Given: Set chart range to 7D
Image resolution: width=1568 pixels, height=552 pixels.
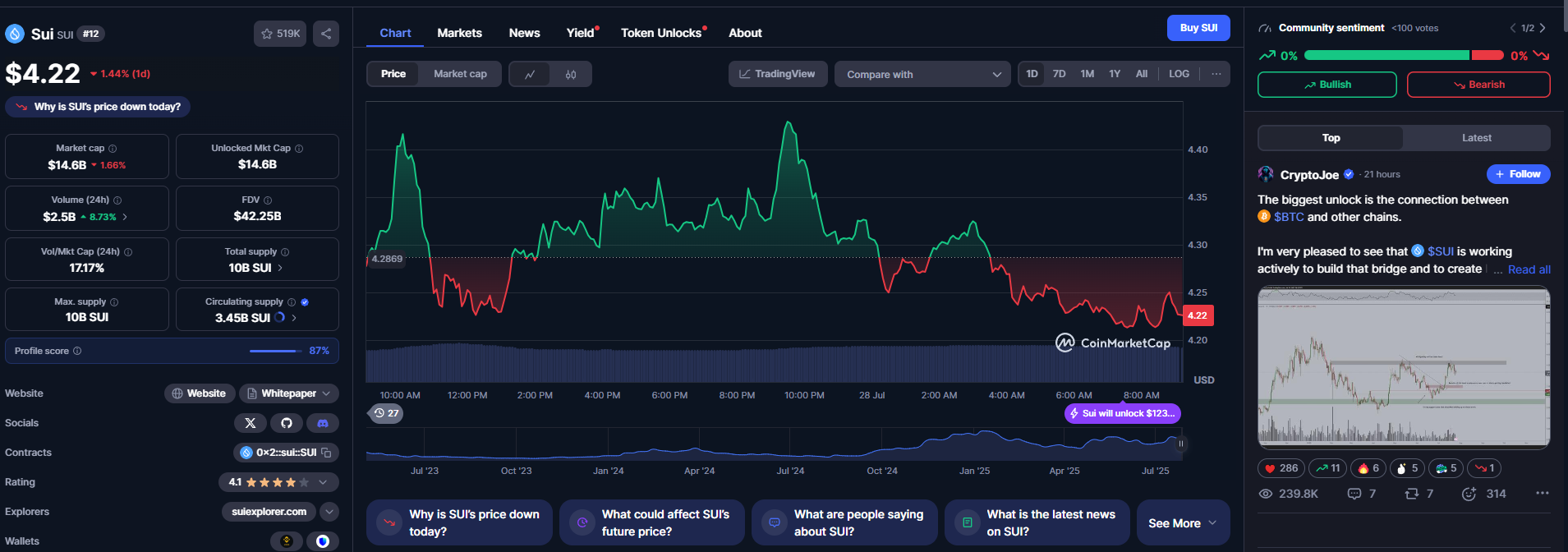Looking at the screenshot, I should tap(1060, 74).
